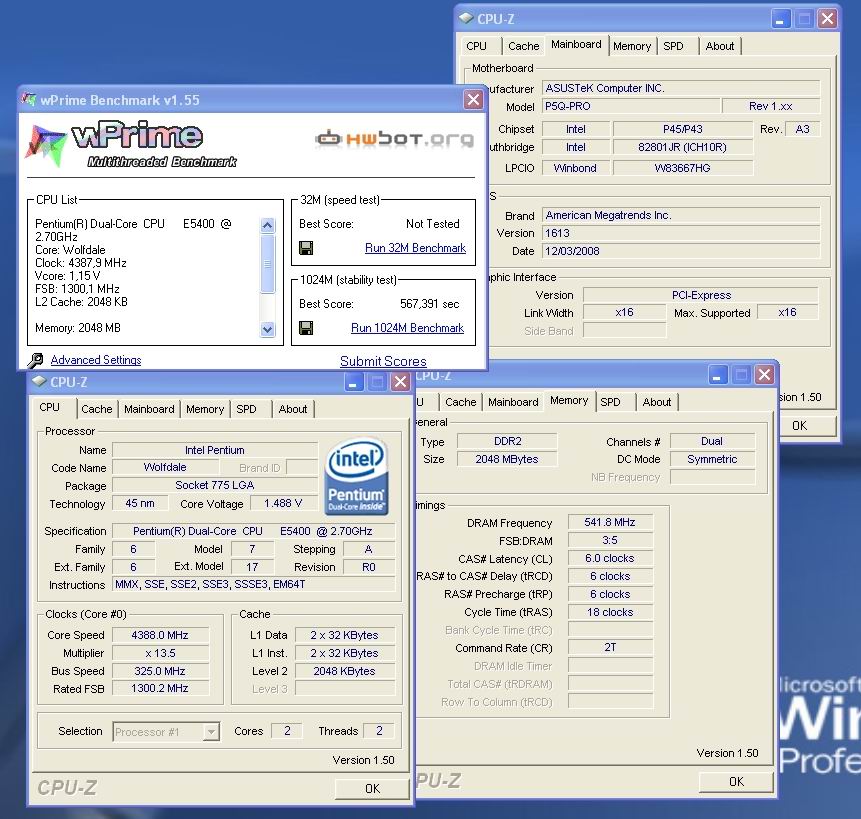Minimize the CPU-Z CPU window

[353, 382]
